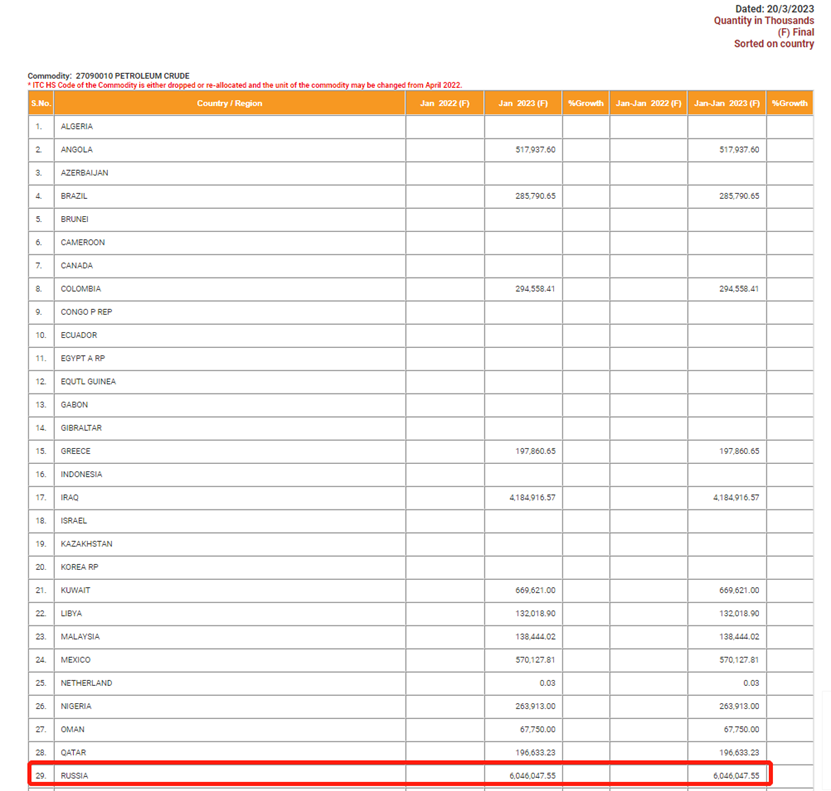
Task: Click the red ITC HS Code notice
Action: [x=245, y=85]
